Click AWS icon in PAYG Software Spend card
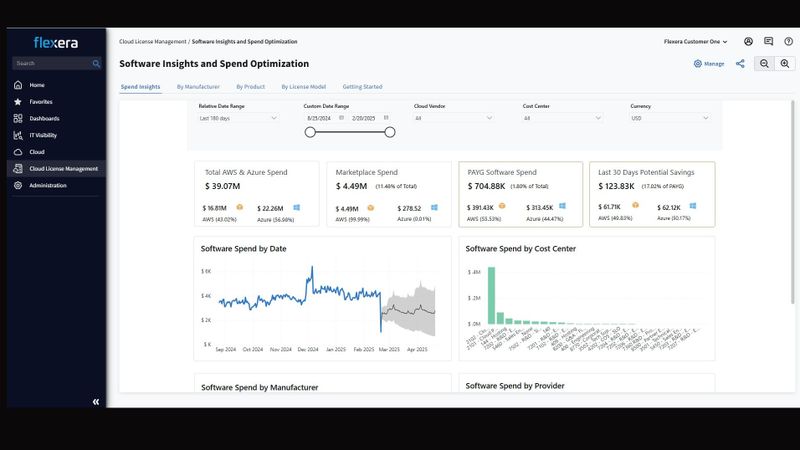Screen dimensions: 800x450 502,206
